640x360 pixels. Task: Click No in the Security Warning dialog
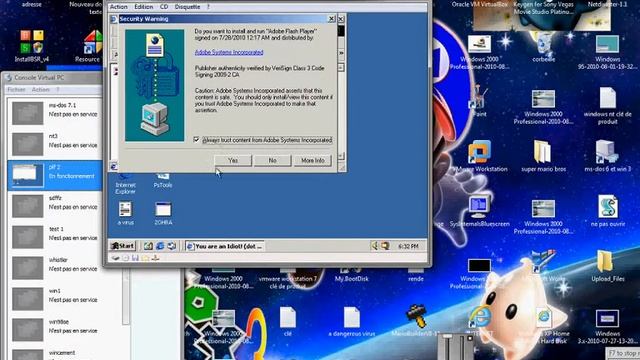coord(272,160)
